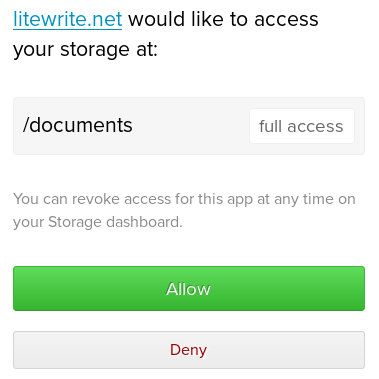
Task: Click the 'any time on' phrase in the note
Action: pyautogui.click(x=315, y=199)
